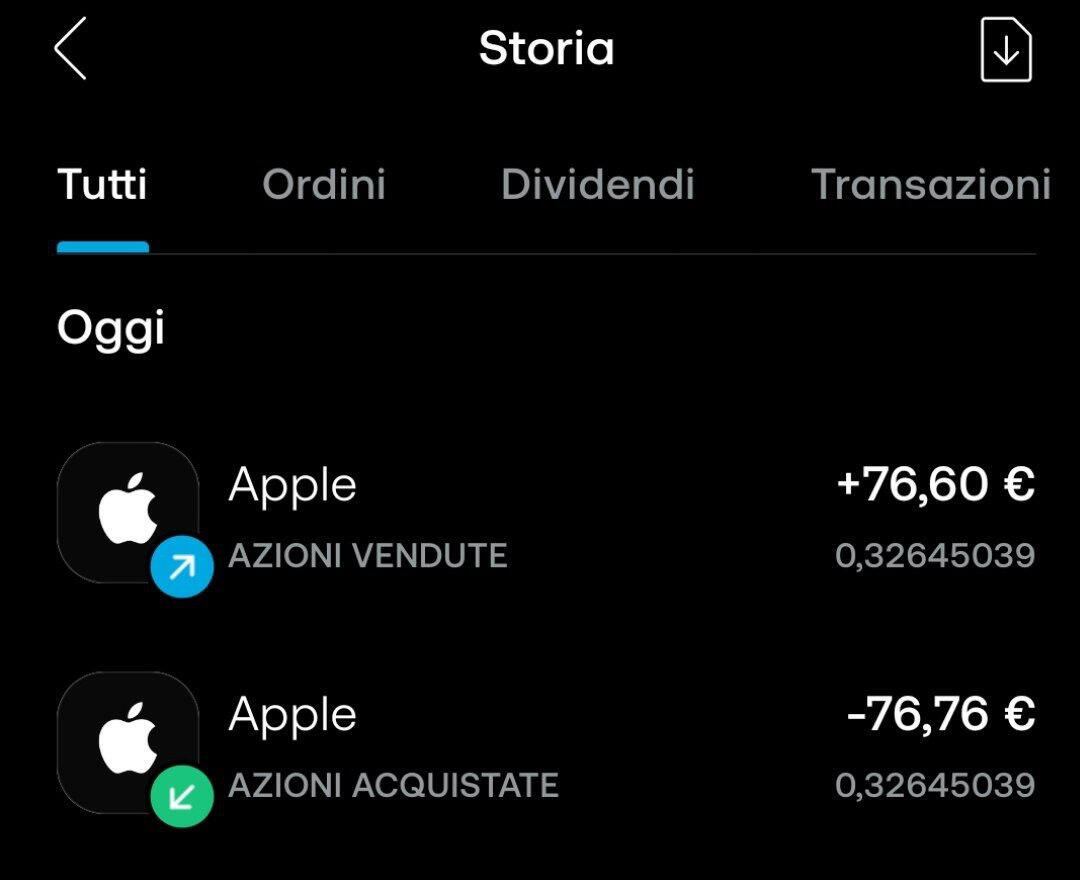Image resolution: width=1080 pixels, height=880 pixels.
Task: Tap the purchased share quantity 0,32645039
Action: (x=935, y=786)
